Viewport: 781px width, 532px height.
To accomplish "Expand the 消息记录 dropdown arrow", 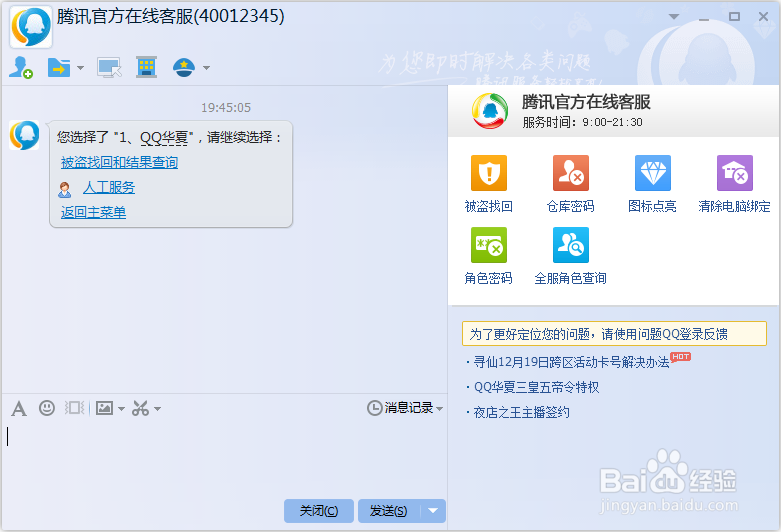I will 439,409.
